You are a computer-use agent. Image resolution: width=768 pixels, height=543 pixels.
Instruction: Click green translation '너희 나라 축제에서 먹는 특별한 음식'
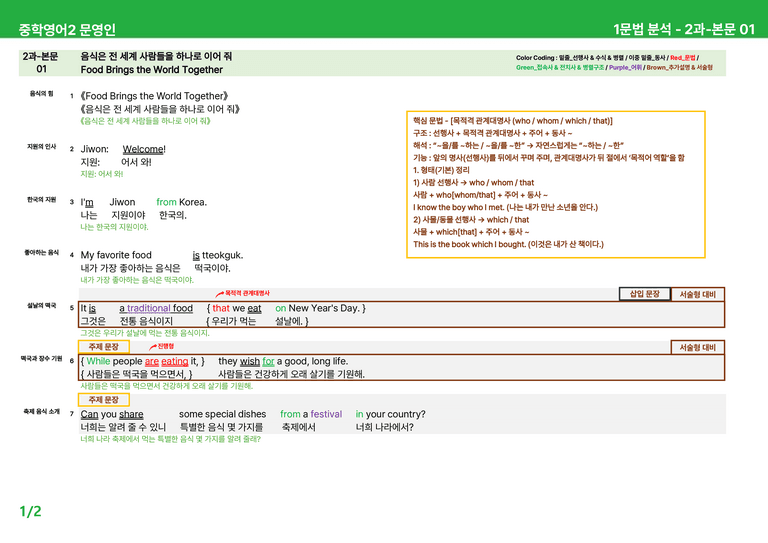[x=170, y=439]
